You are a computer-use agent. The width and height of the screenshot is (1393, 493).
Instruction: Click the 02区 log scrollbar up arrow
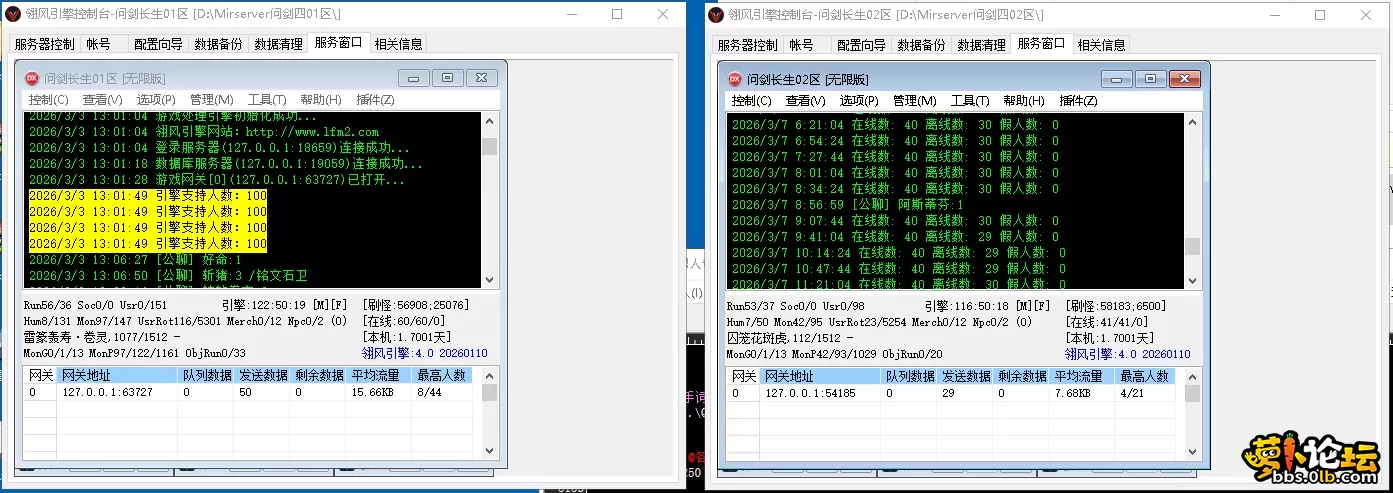tap(1192, 122)
